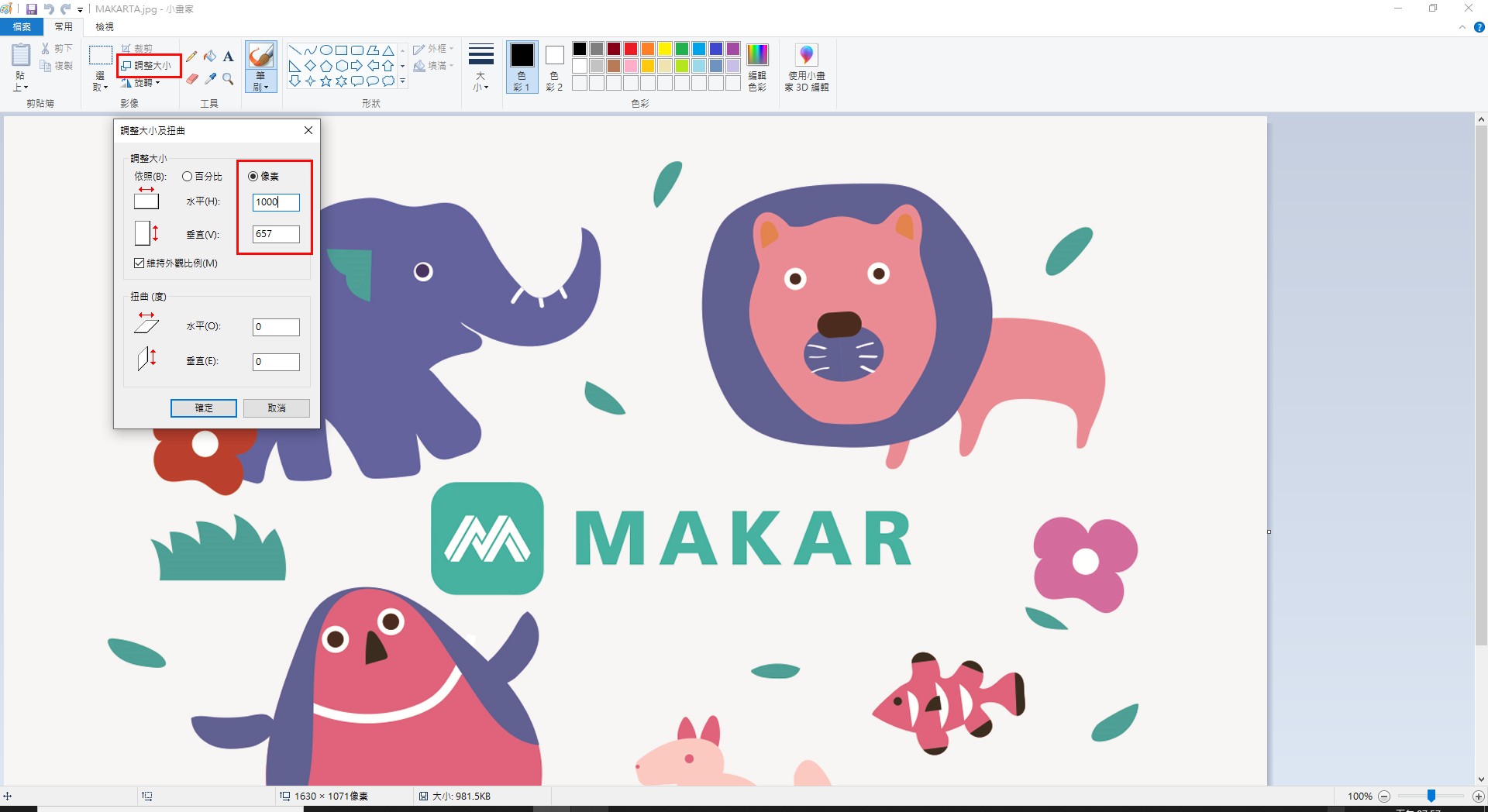Viewport: 1488px width, 812px height.
Task: Click the 確定 (OK) button
Action: pyautogui.click(x=204, y=408)
